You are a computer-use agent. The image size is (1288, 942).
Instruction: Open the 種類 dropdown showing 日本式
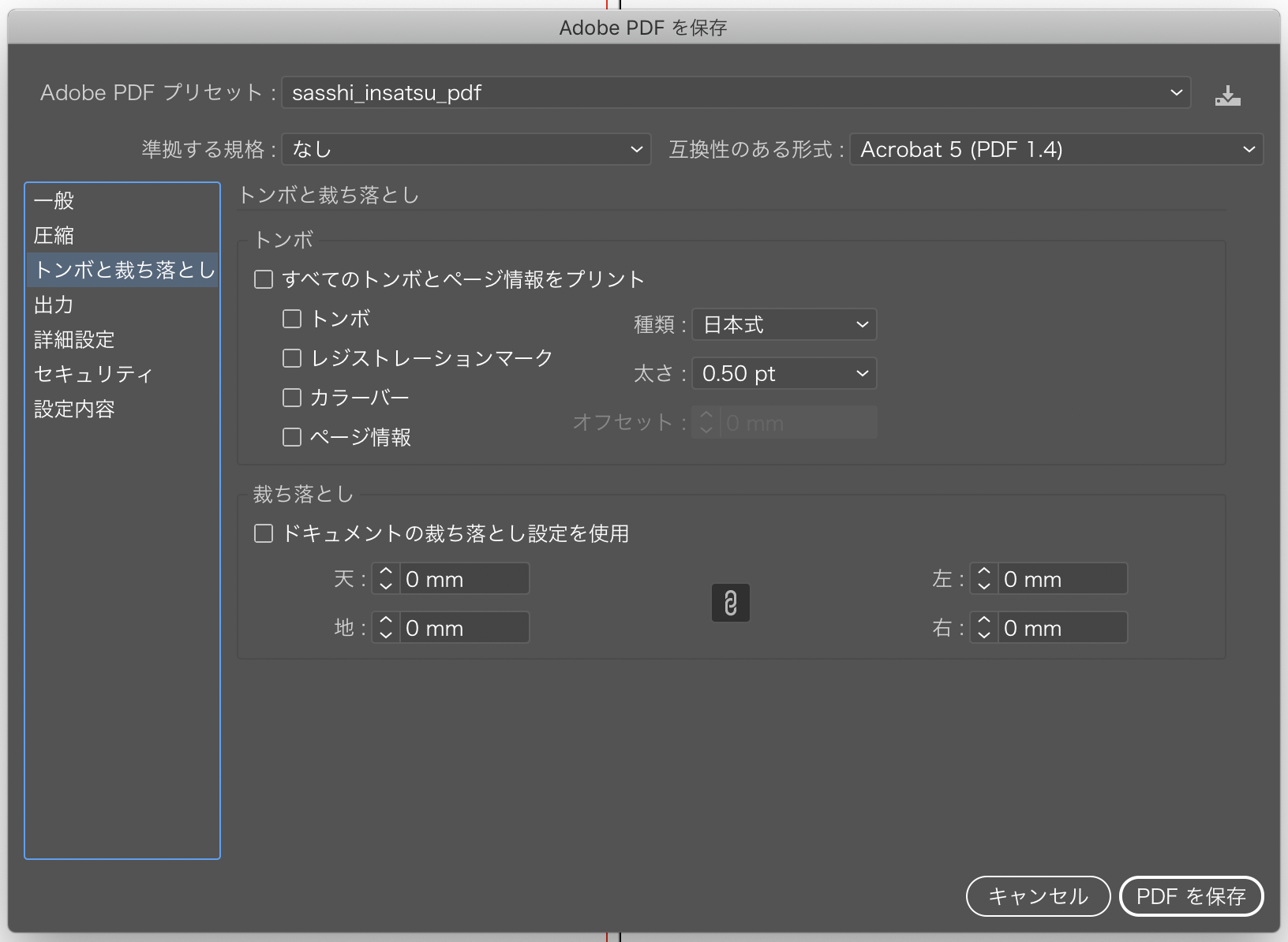784,324
